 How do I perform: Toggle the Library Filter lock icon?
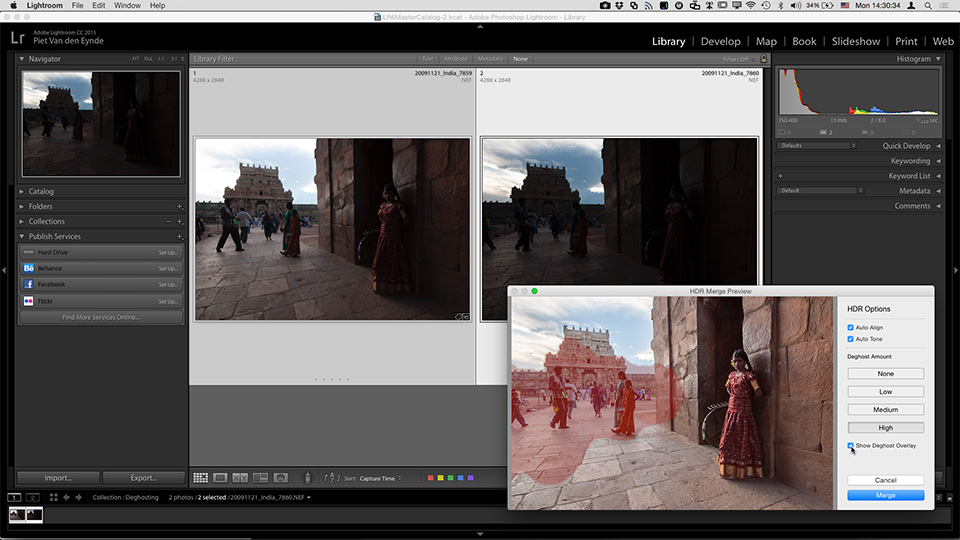pyautogui.click(x=763, y=59)
